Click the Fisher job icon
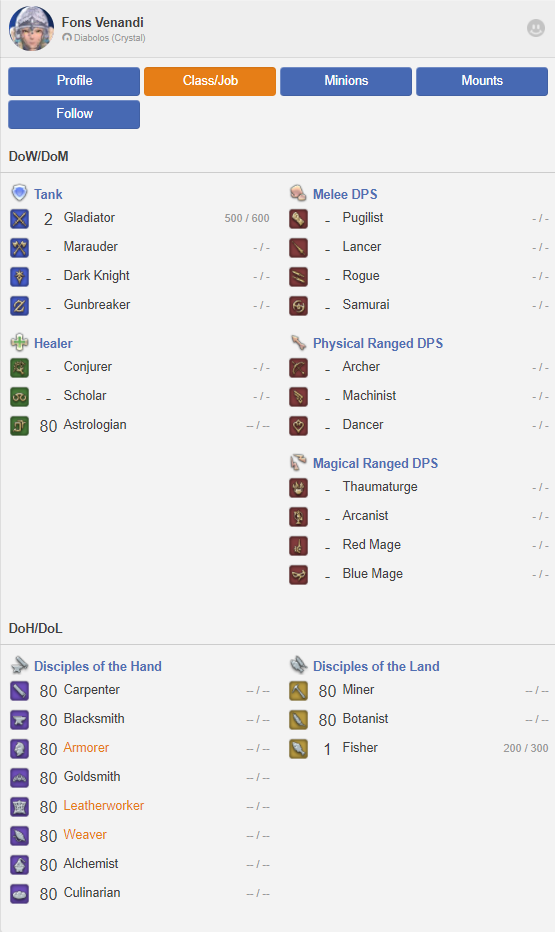This screenshot has width=555, height=932. (298, 748)
